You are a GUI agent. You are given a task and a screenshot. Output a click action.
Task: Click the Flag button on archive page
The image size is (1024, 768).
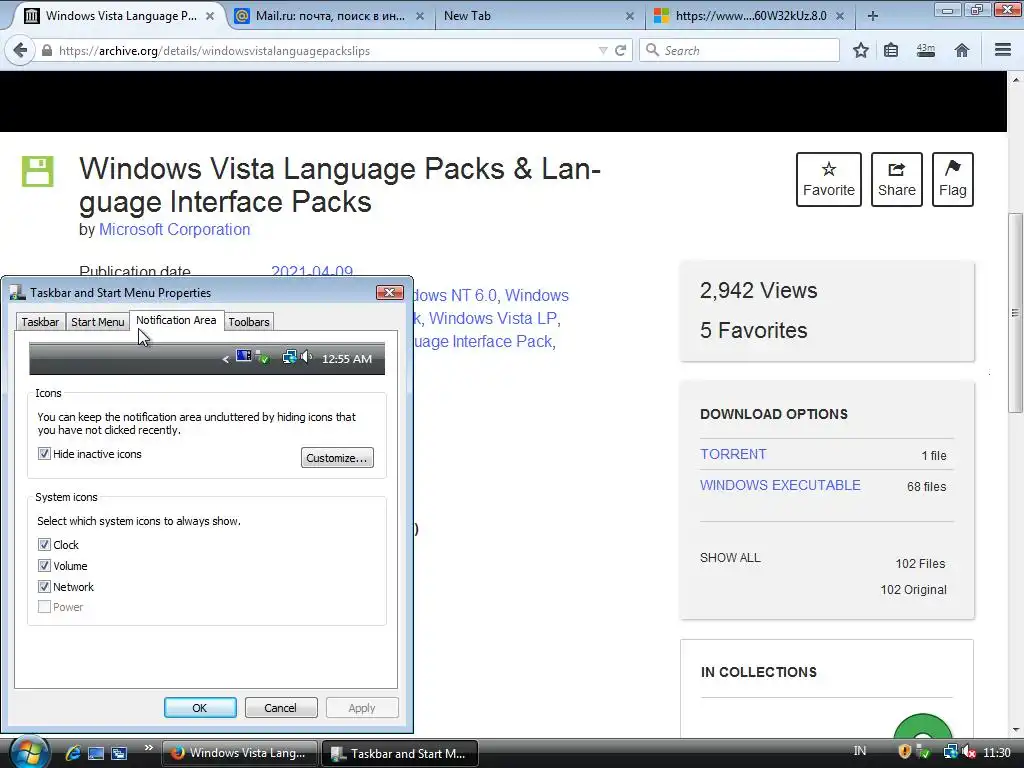click(953, 180)
